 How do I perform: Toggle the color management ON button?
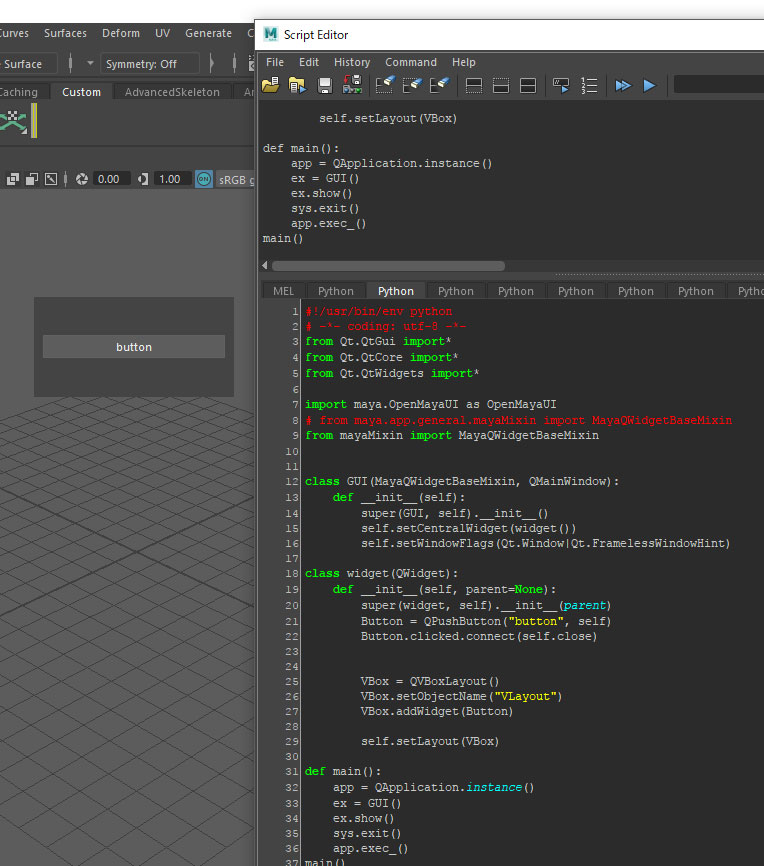(x=204, y=179)
